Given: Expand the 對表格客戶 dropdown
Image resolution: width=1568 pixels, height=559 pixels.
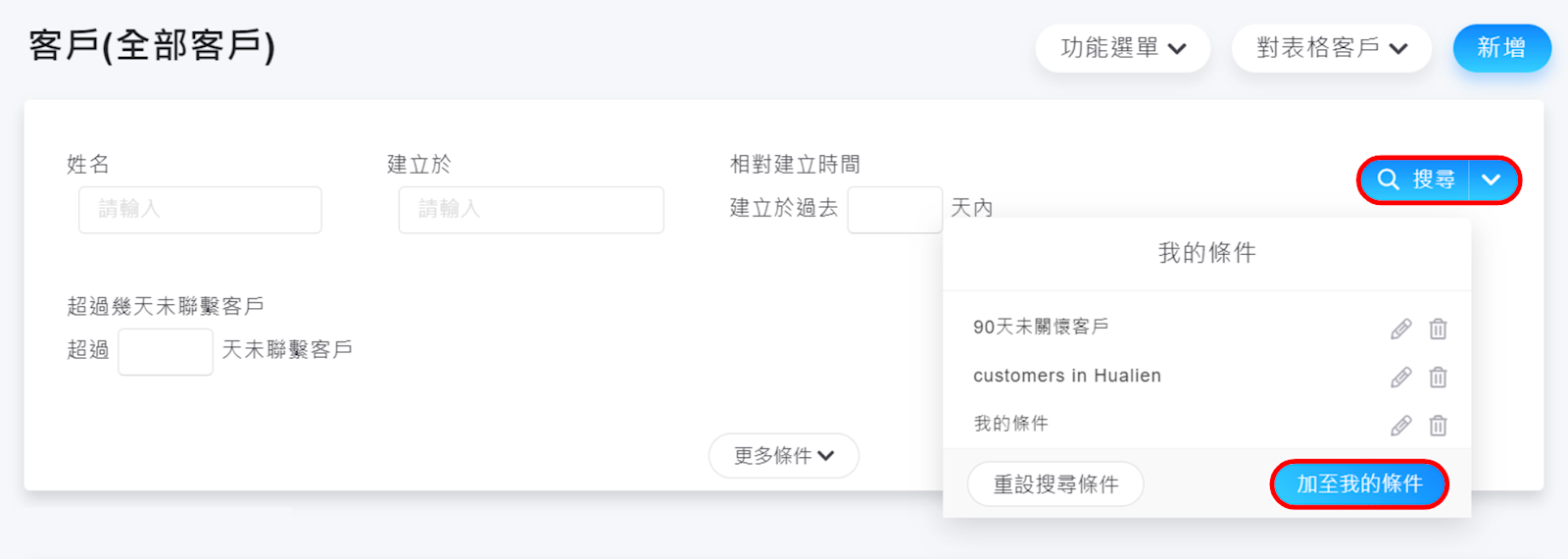Looking at the screenshot, I should pyautogui.click(x=1331, y=48).
